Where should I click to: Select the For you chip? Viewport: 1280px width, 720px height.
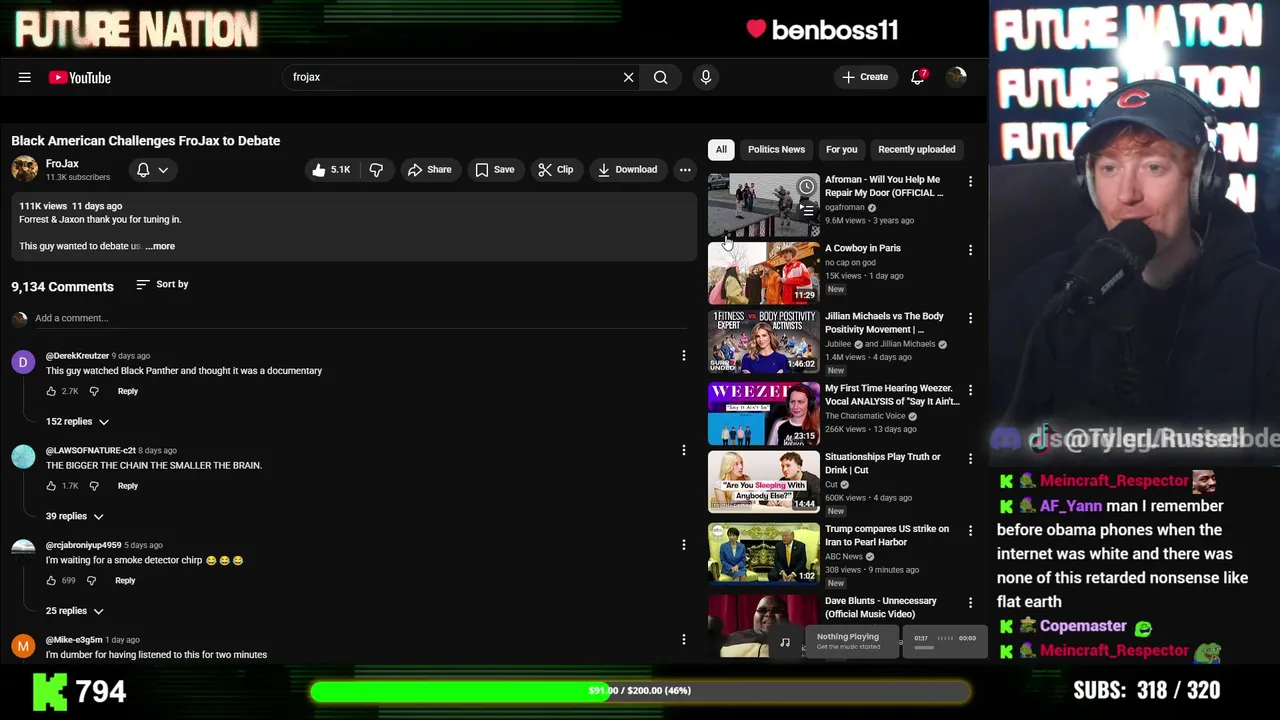pos(841,150)
